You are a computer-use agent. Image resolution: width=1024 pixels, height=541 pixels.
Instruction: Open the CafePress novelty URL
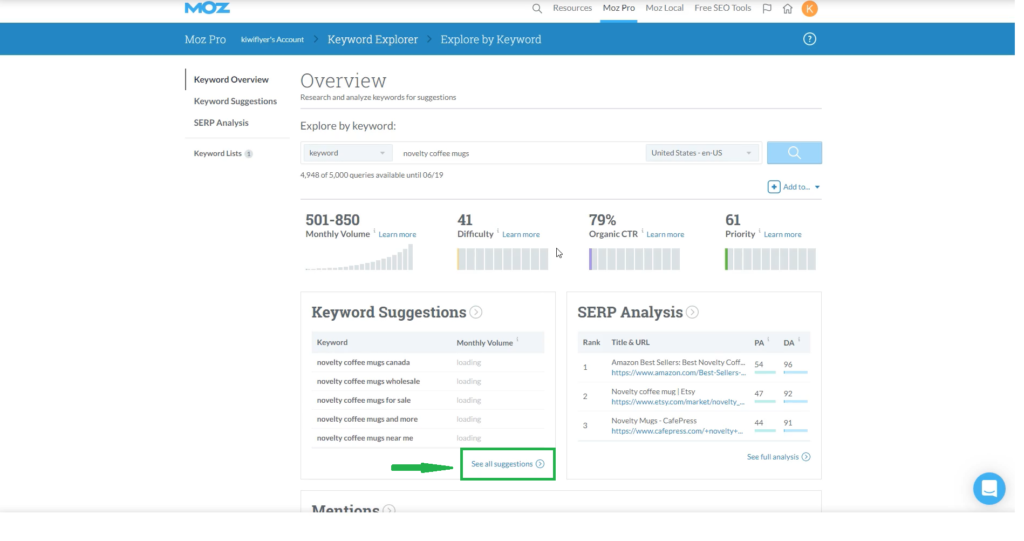(x=677, y=431)
